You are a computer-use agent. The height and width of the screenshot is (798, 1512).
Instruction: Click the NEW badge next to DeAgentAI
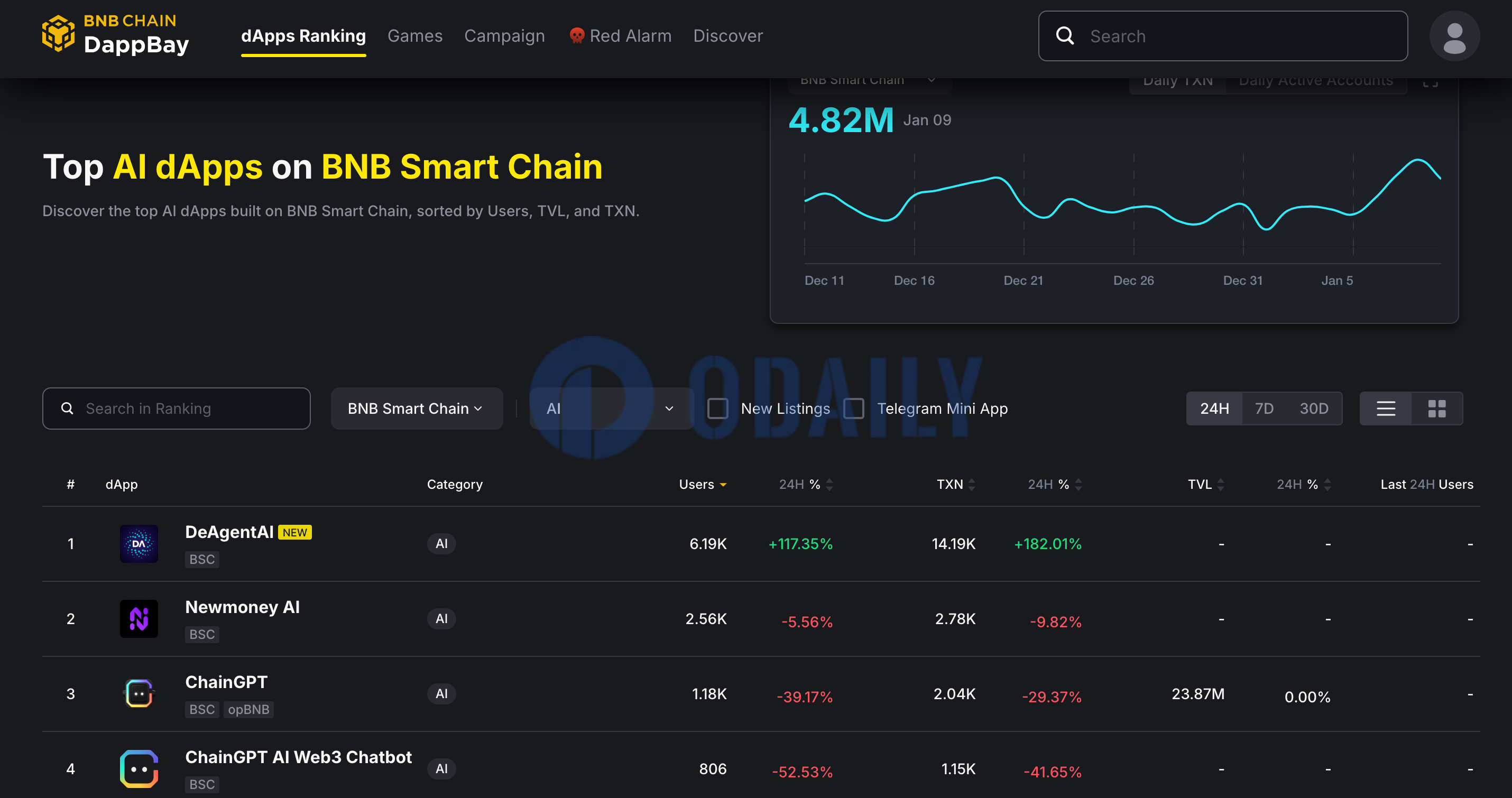[294, 533]
